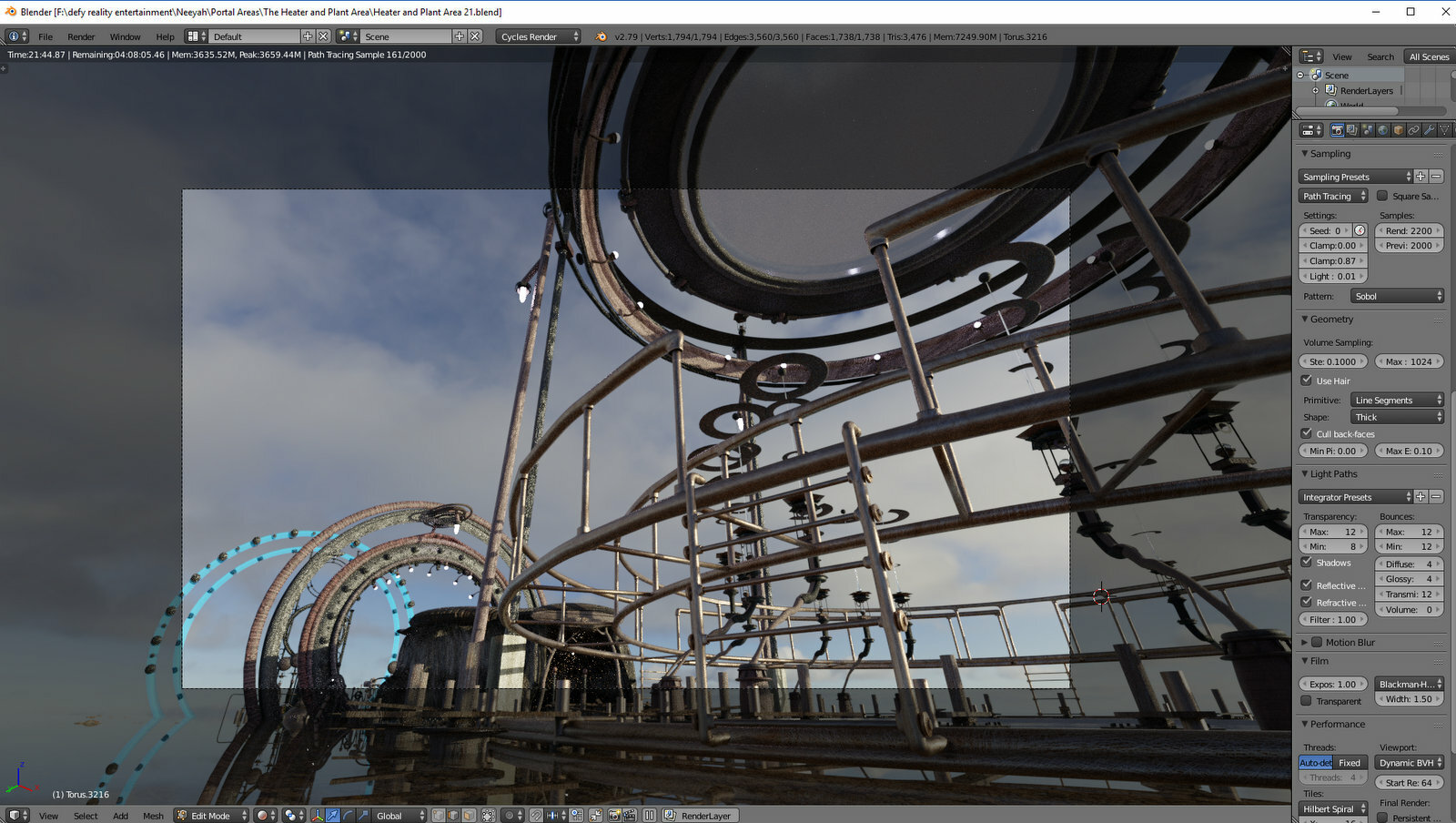Click the 3D manipulator axes toggle icon
This screenshot has height=823, width=1456.
point(318,816)
